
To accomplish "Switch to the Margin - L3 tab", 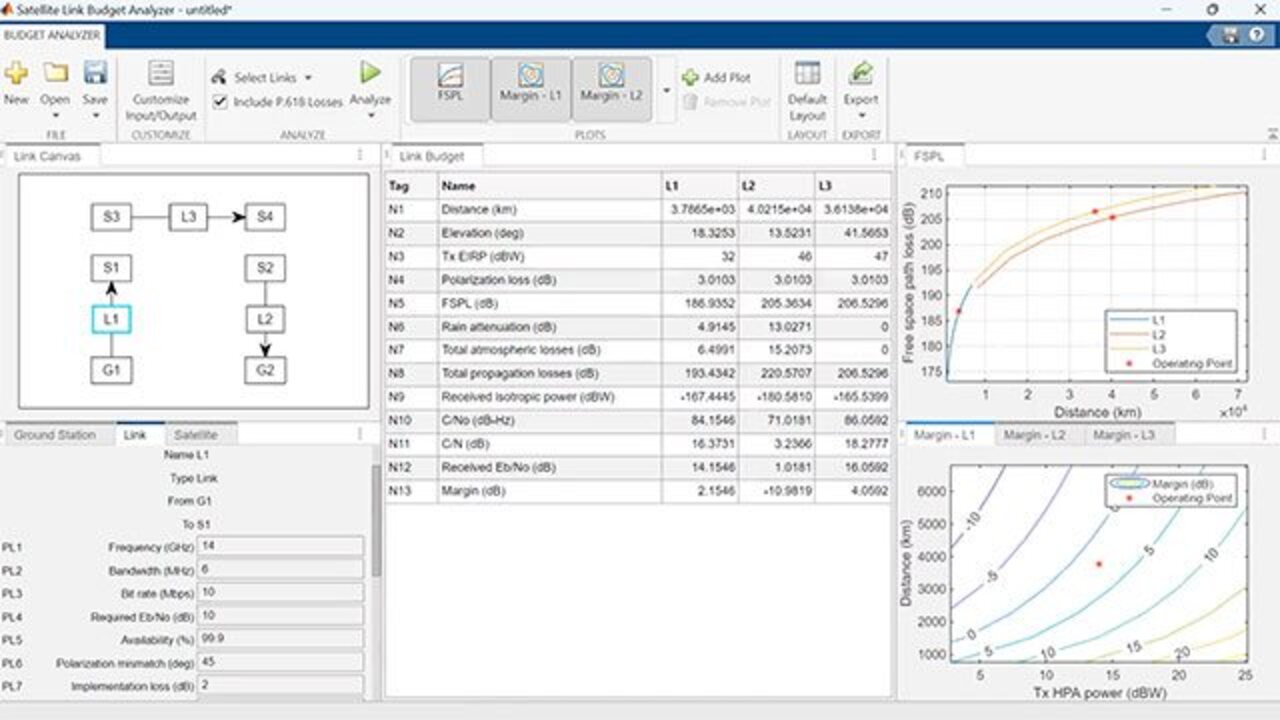I will tap(1123, 435).
